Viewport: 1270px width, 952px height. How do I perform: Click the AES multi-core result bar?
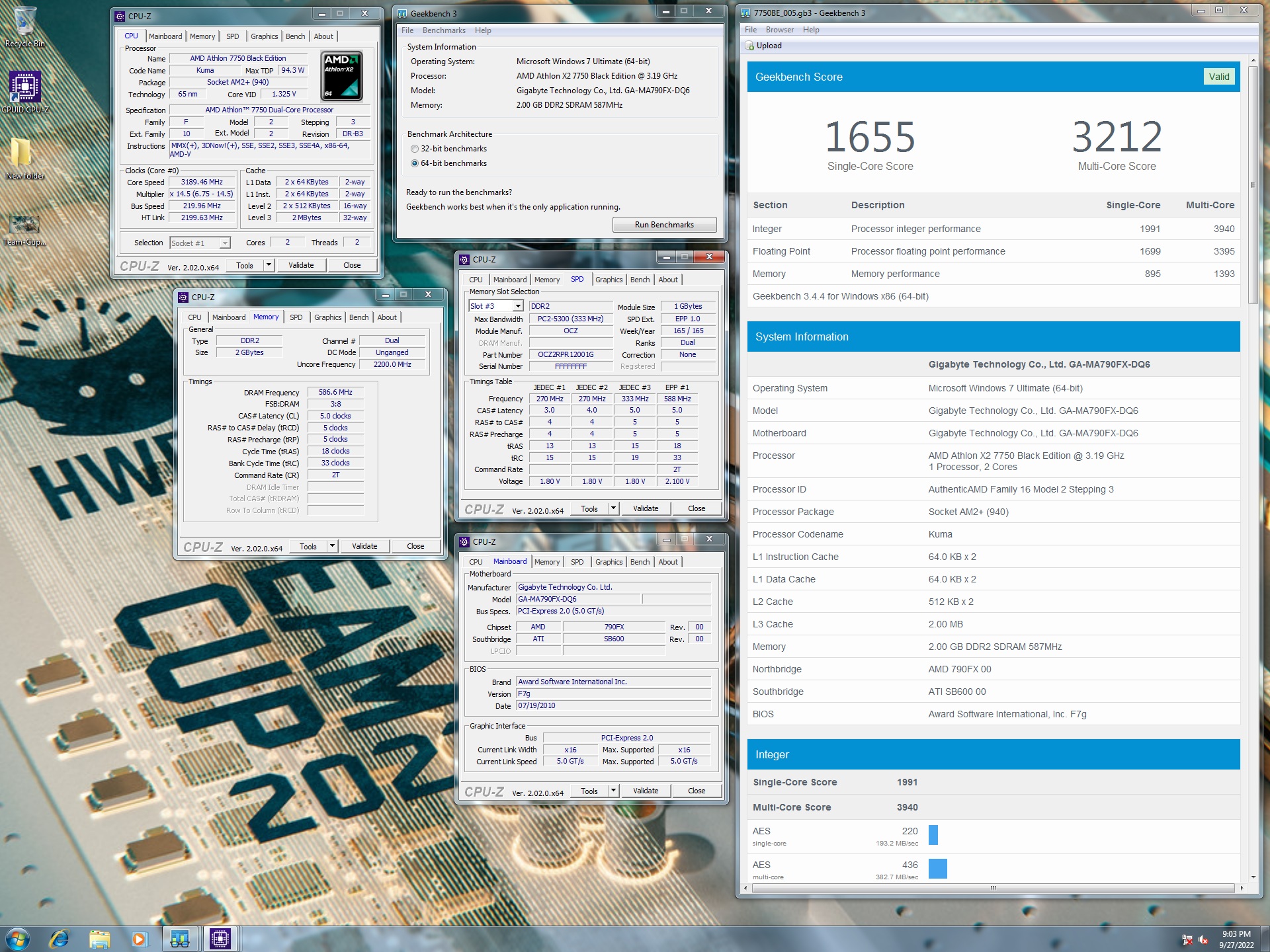(x=938, y=869)
